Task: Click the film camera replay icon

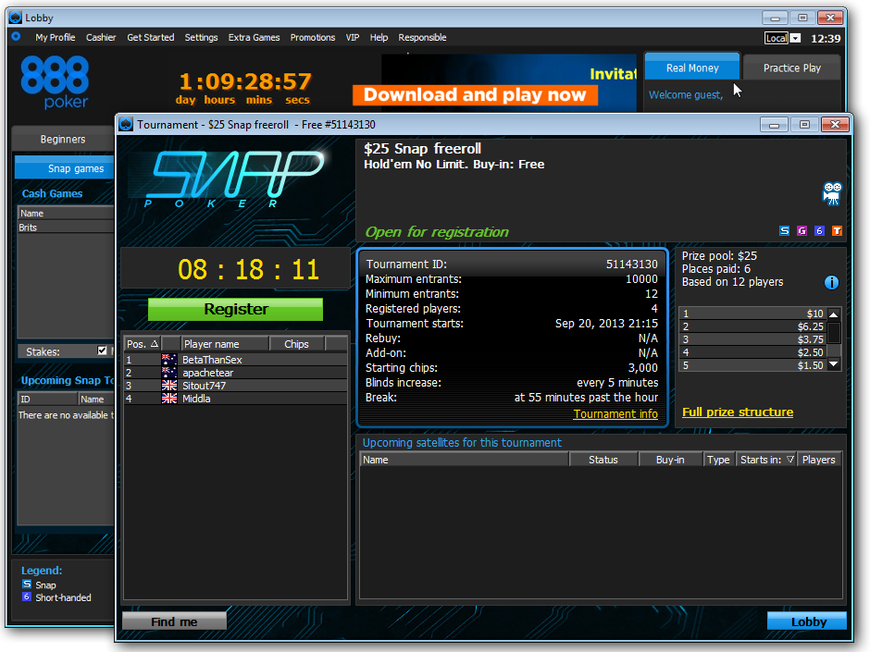Action: pos(831,194)
